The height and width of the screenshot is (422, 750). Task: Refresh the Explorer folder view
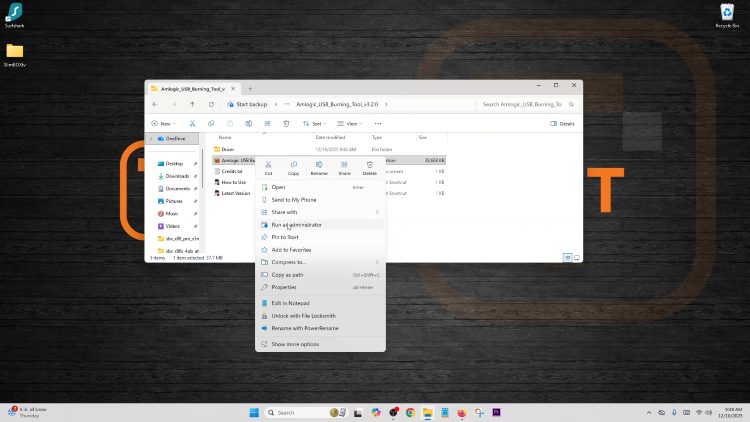click(x=211, y=104)
